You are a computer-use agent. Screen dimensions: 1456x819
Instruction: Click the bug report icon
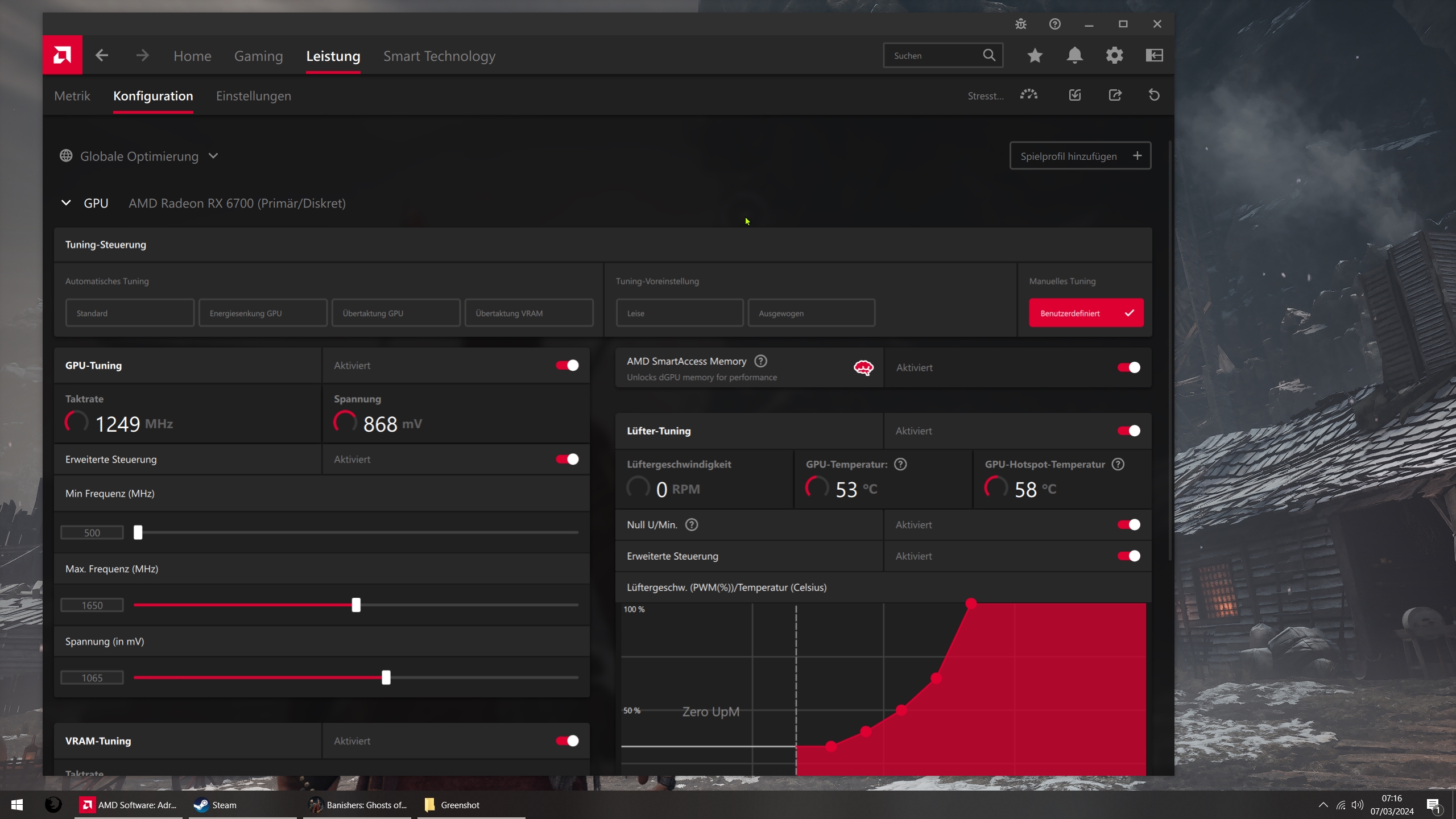coord(1021,24)
